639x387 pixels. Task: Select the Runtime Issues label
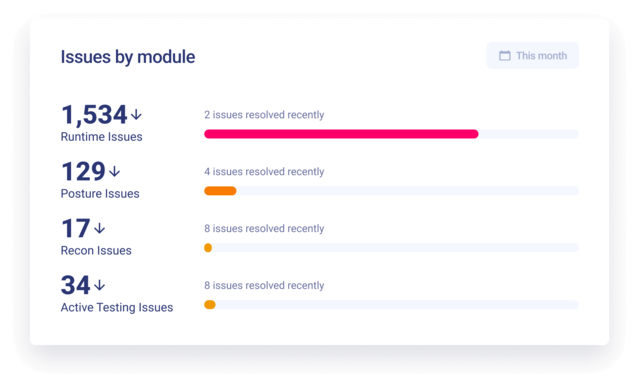click(101, 137)
